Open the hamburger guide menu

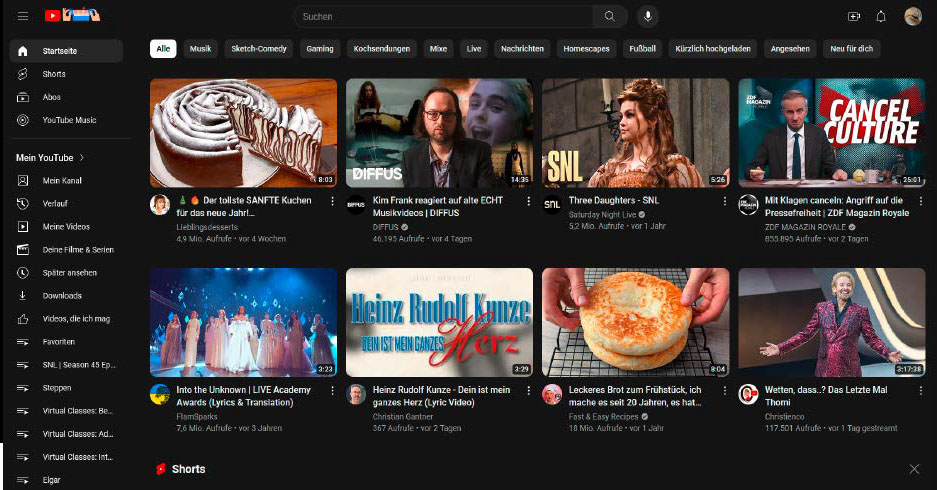[23, 16]
